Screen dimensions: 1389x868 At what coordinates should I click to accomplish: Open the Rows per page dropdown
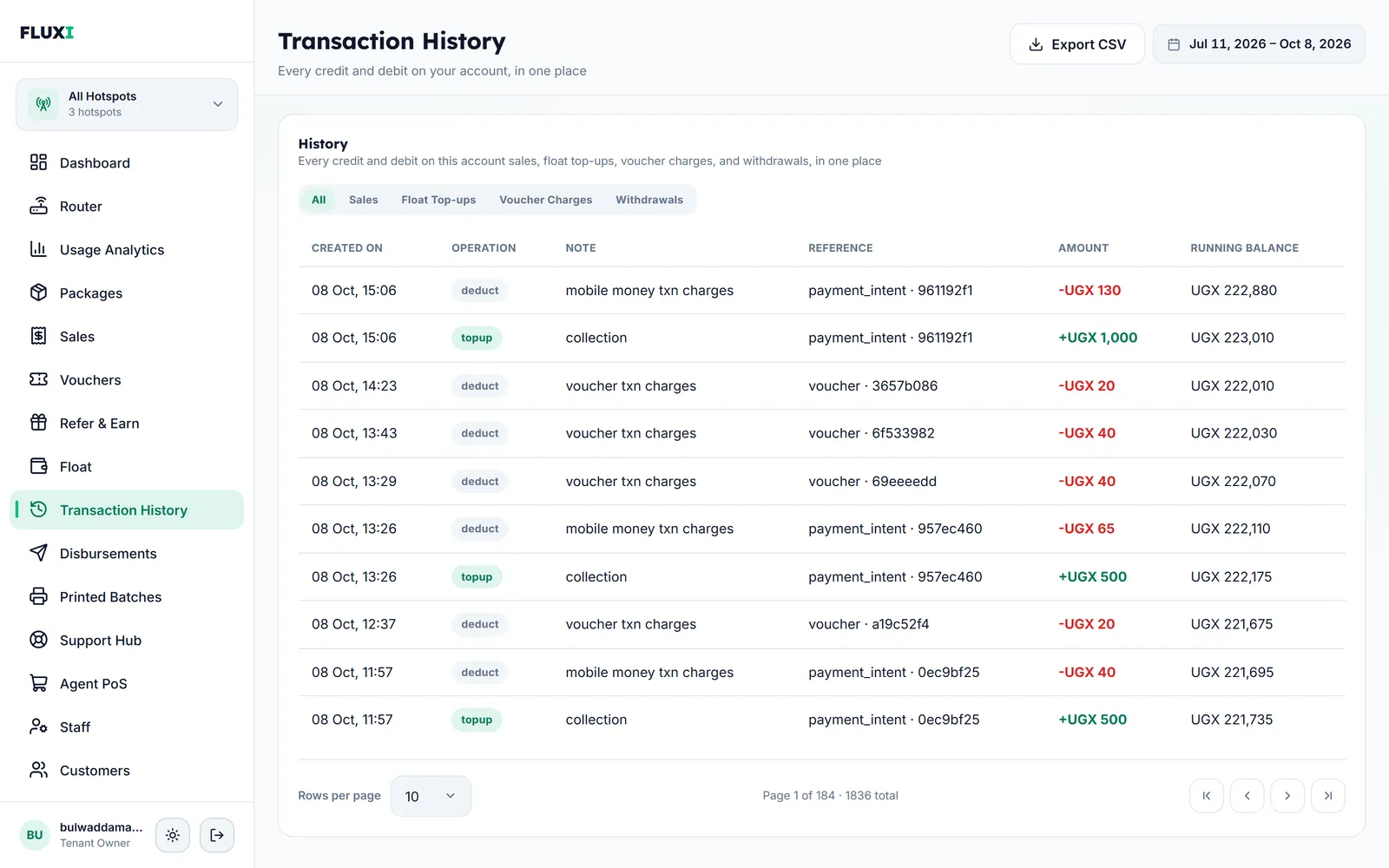pyautogui.click(x=431, y=796)
